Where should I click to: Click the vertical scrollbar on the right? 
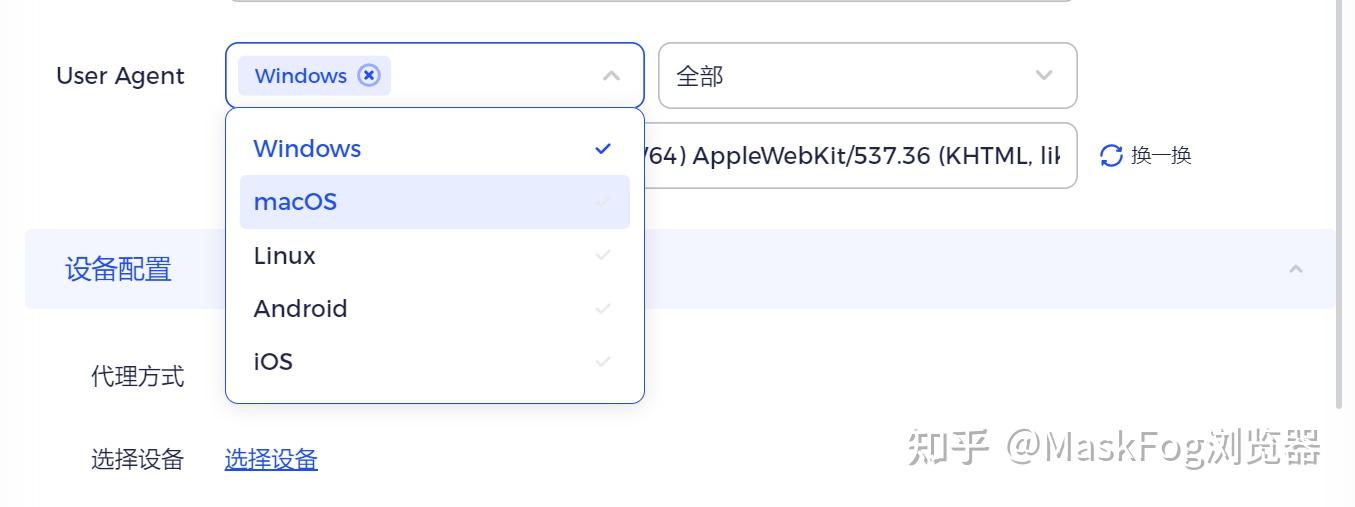pos(1340,200)
